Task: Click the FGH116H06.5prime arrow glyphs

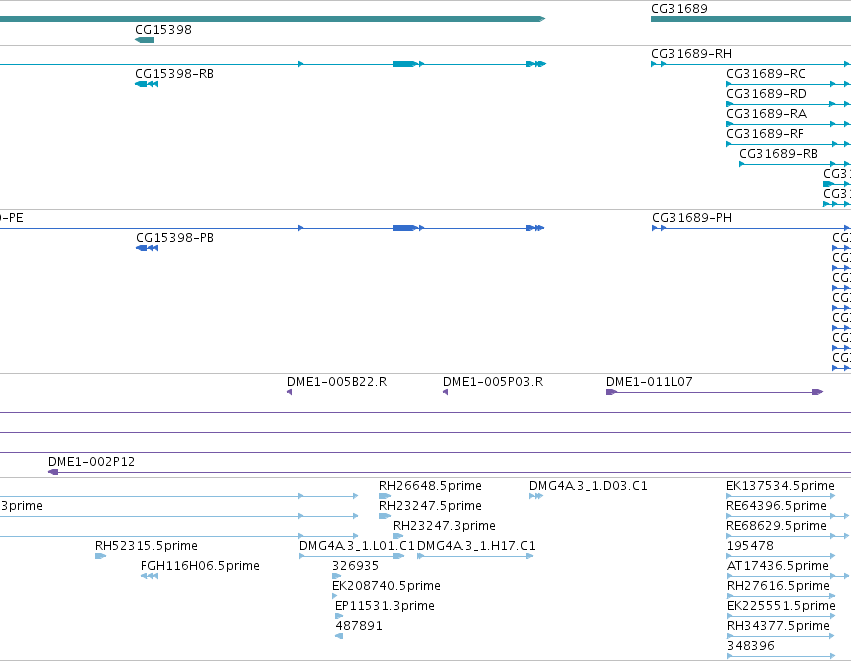Action: [149, 576]
